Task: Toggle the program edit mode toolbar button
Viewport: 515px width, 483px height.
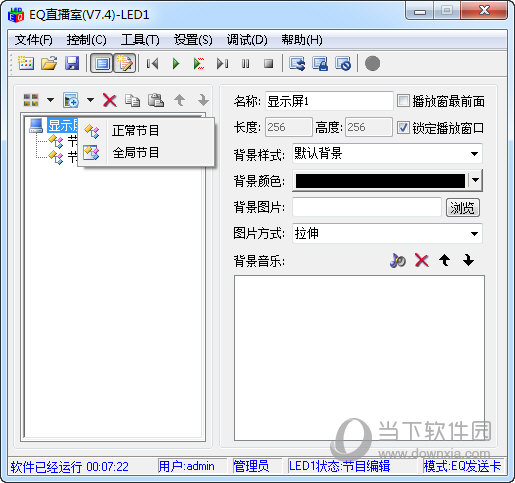Action: [125, 63]
